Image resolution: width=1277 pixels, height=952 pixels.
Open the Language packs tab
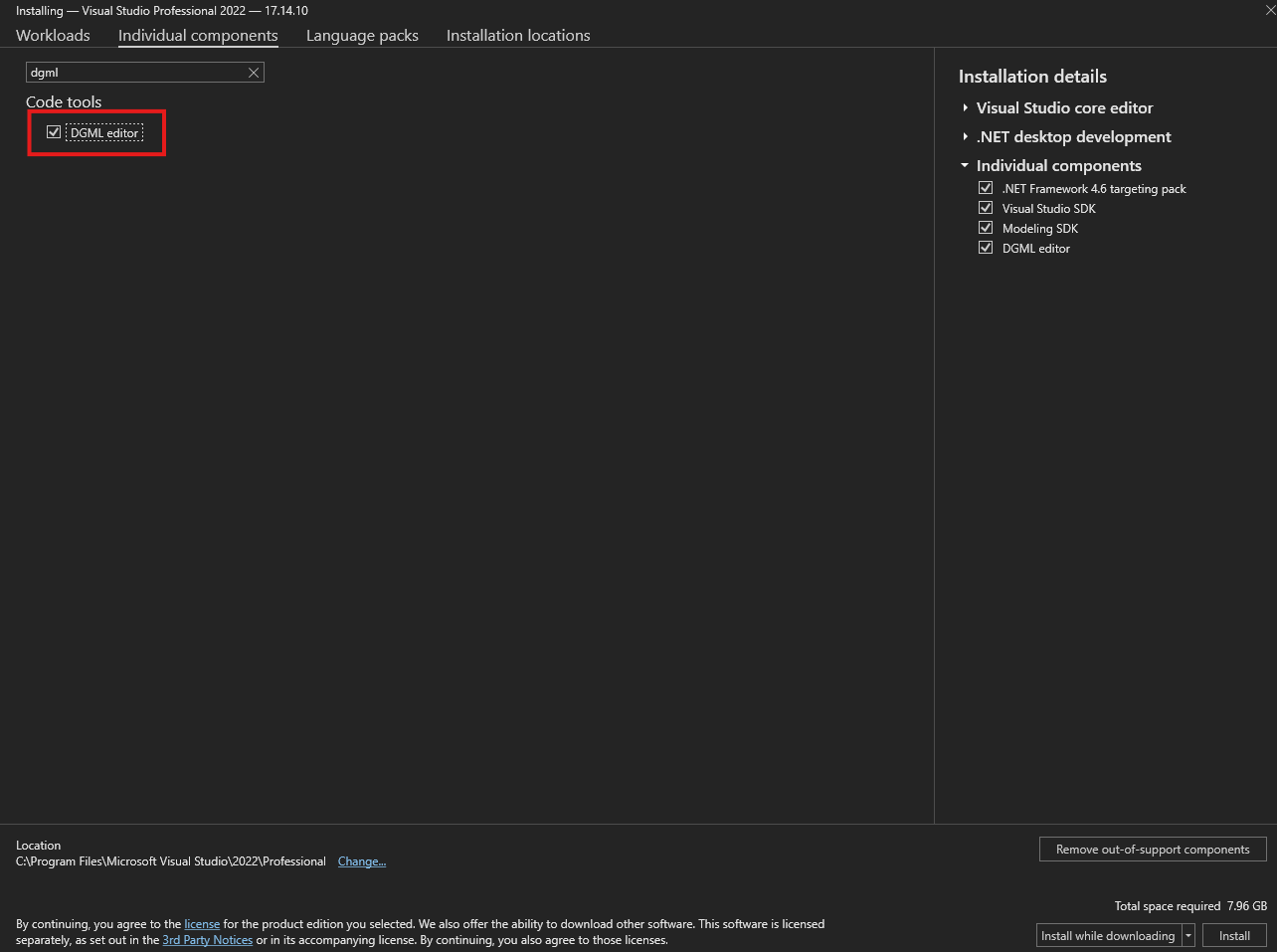(x=362, y=35)
